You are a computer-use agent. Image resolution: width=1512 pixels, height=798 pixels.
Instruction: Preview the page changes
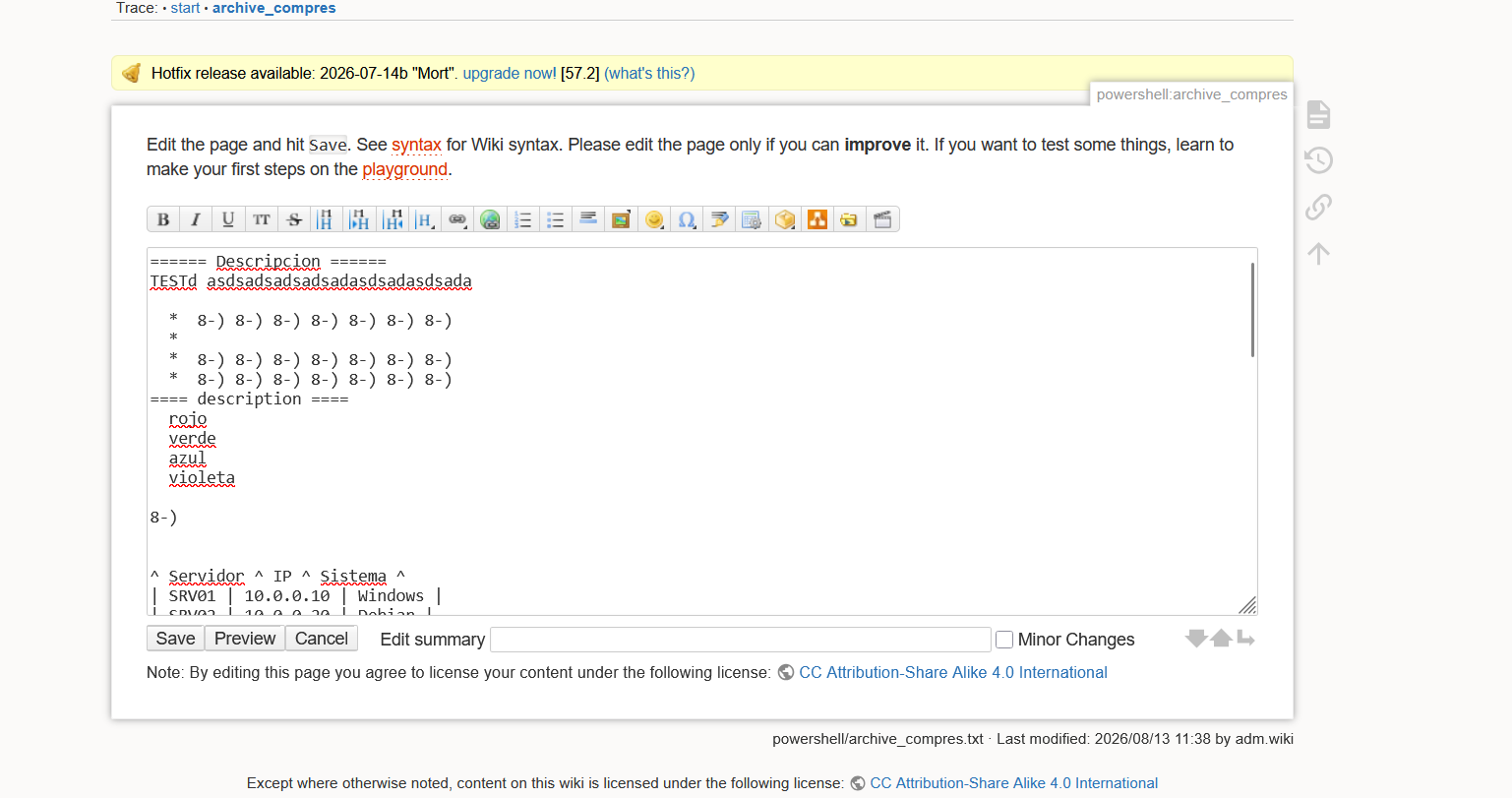click(x=245, y=639)
